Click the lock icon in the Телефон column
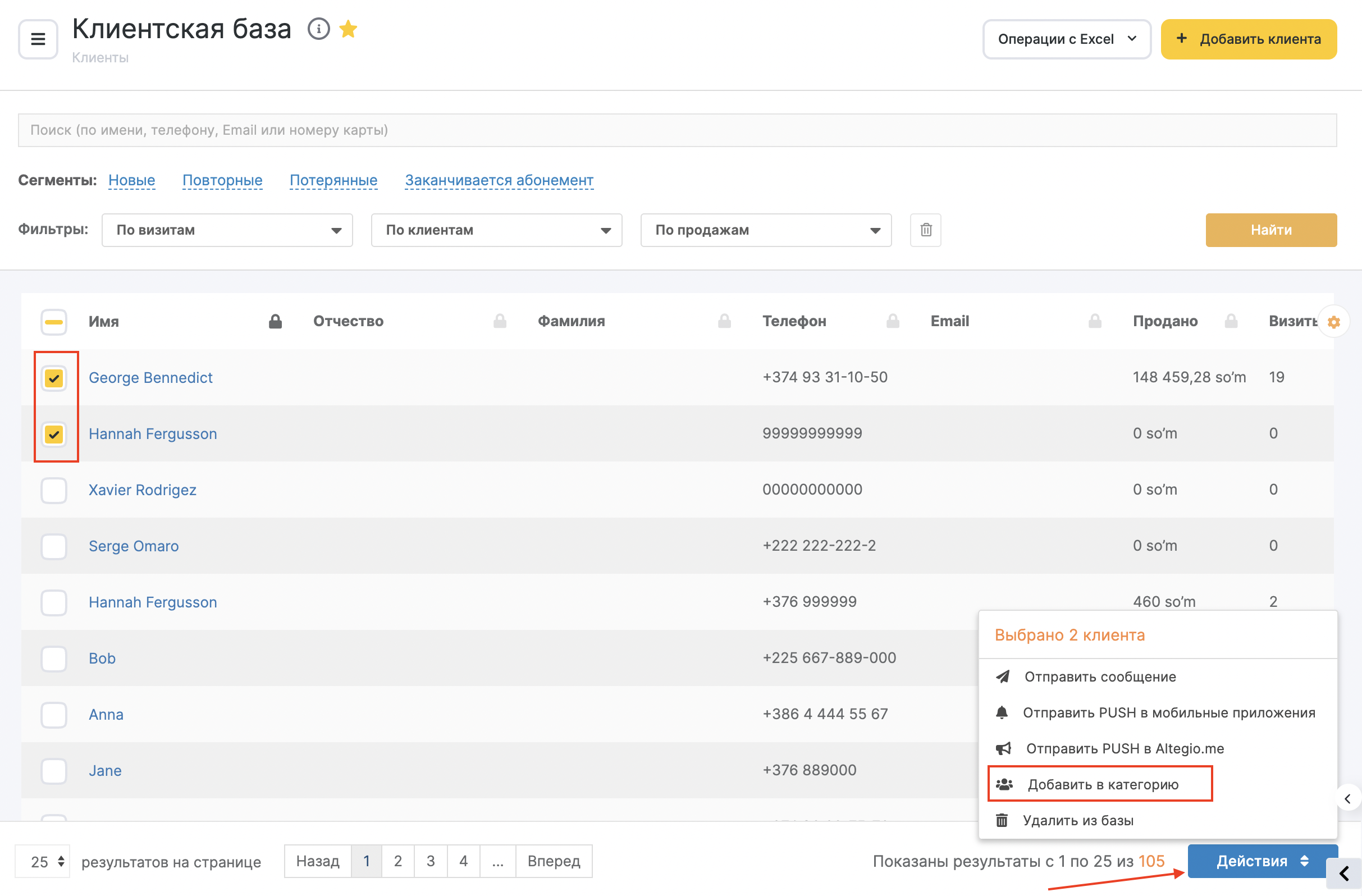This screenshot has width=1362, height=896. tap(892, 322)
